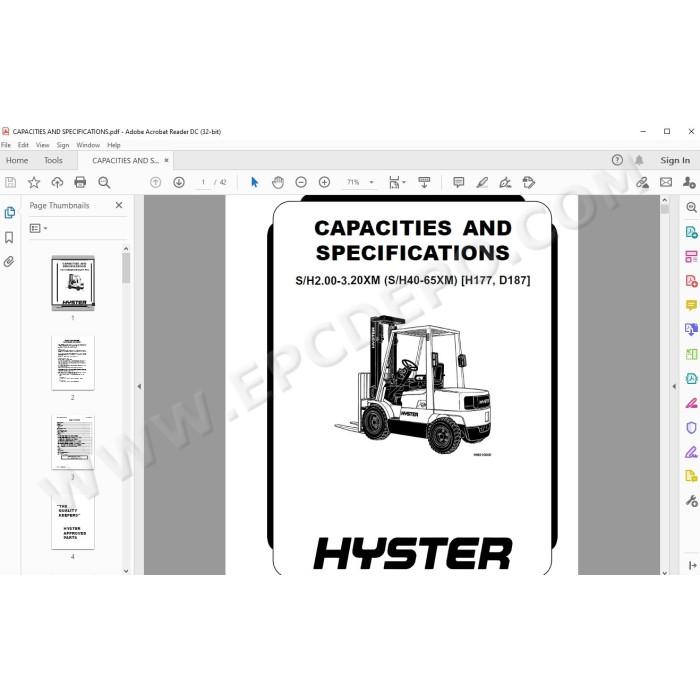Show Page Thumbnails panel icon

(x=9, y=213)
